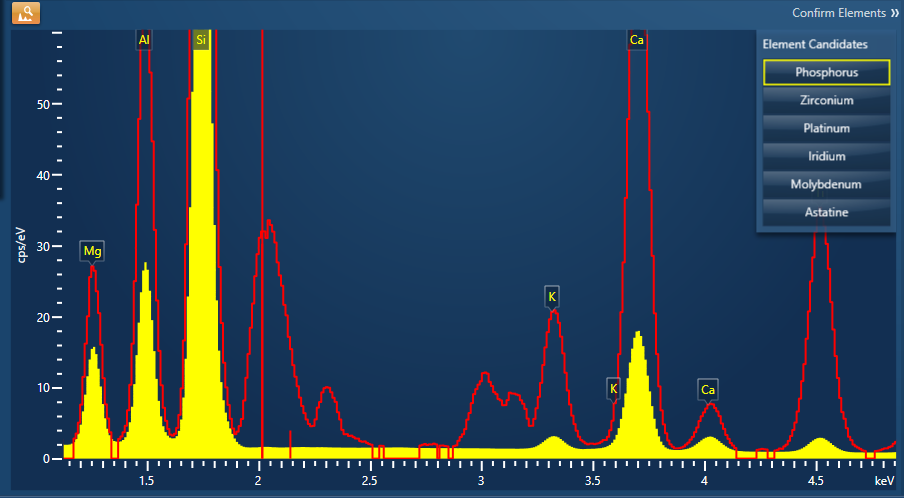Viewport: 904px width, 498px height.
Task: Expand the Confirm Elements panel
Action: (x=838, y=13)
